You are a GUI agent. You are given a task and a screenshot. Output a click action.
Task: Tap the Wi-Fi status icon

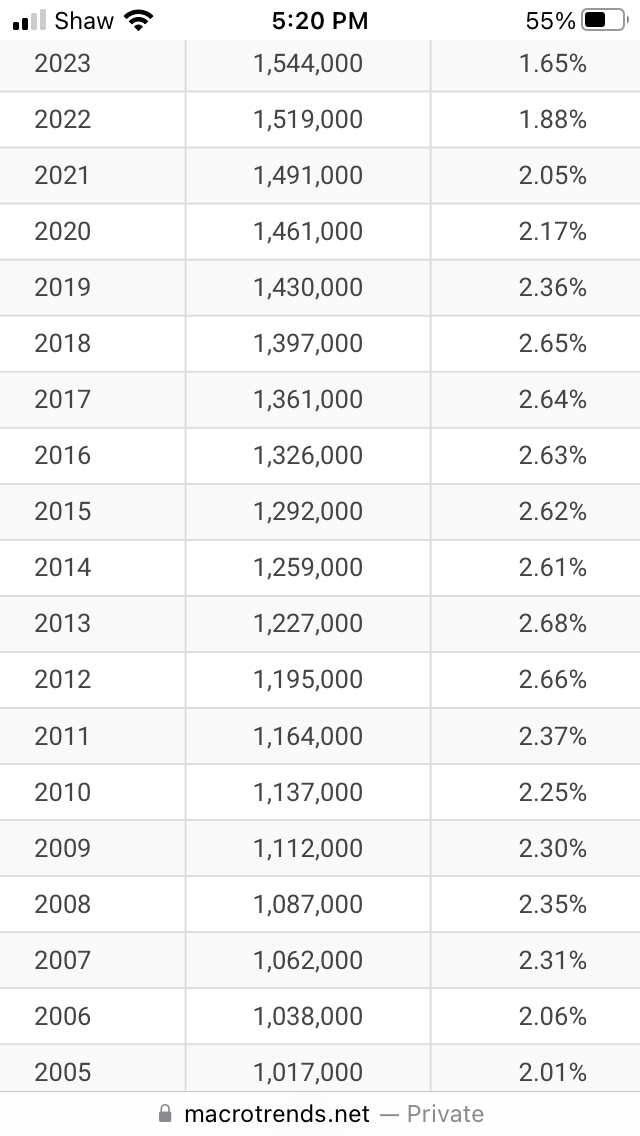click(140, 20)
